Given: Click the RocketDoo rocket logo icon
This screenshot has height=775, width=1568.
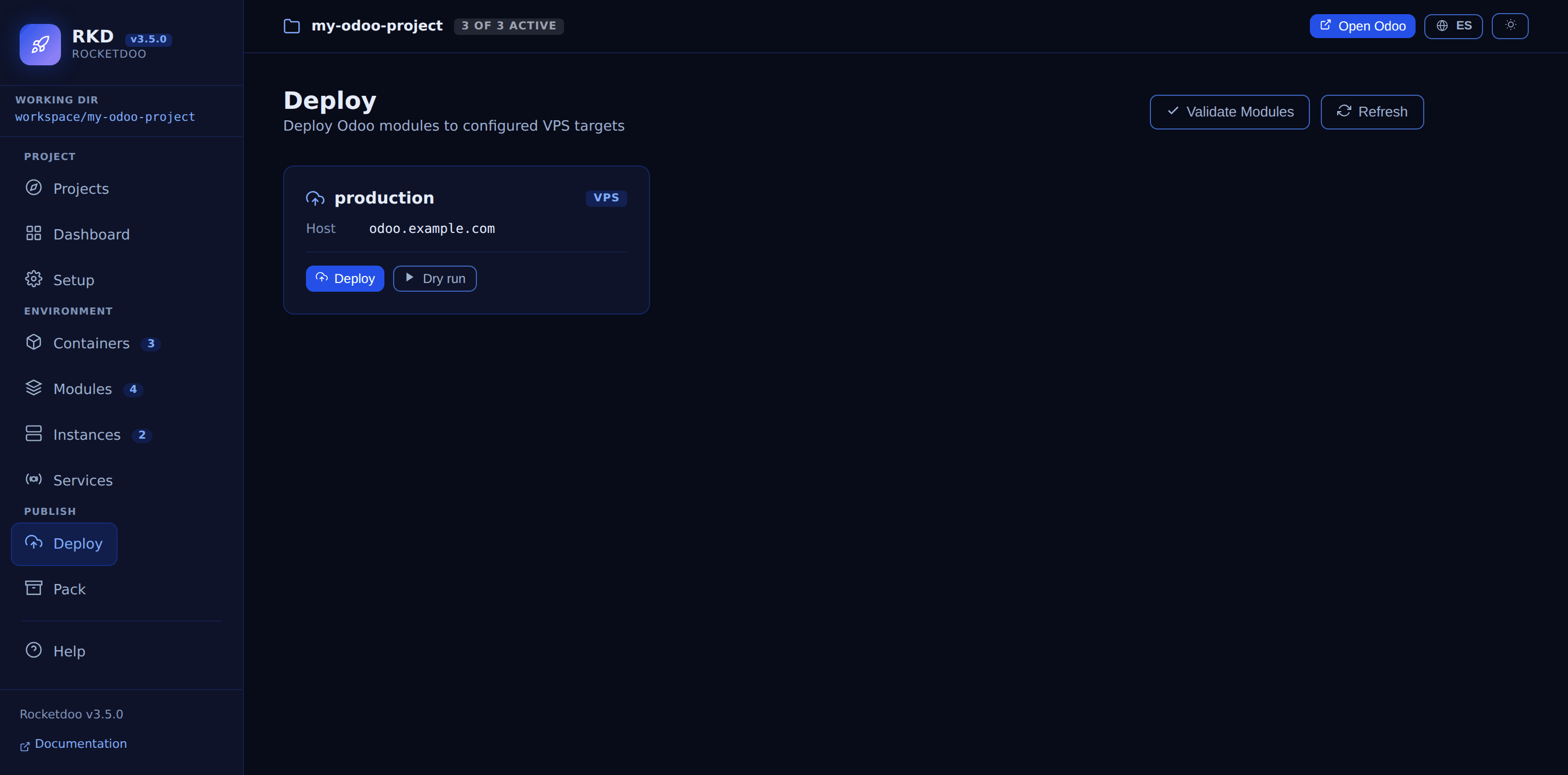Looking at the screenshot, I should 40,45.
